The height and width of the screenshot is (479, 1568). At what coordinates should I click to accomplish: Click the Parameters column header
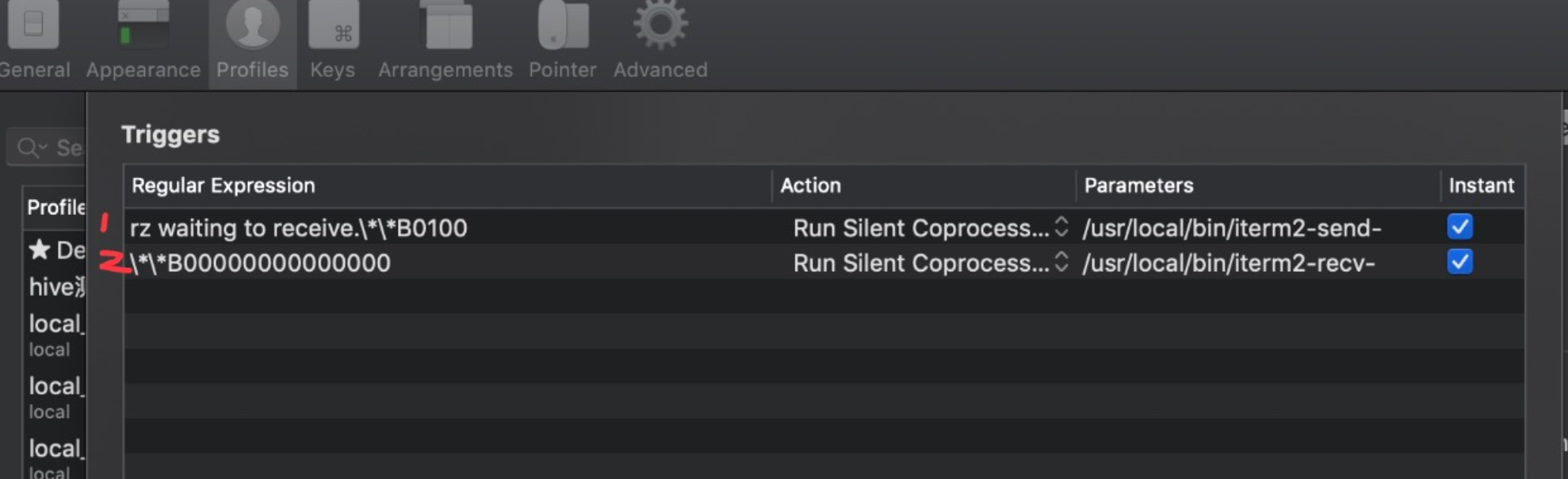[x=1138, y=186]
